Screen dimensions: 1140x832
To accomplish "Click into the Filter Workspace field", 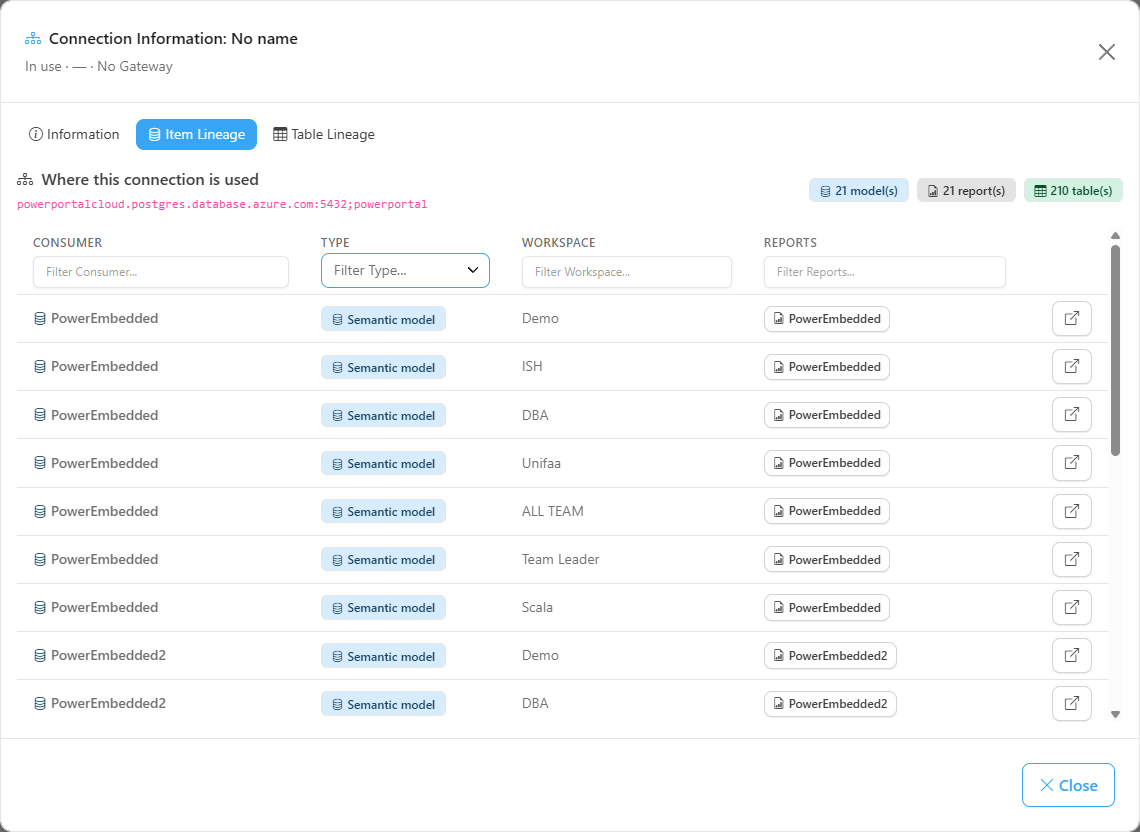I will point(627,272).
